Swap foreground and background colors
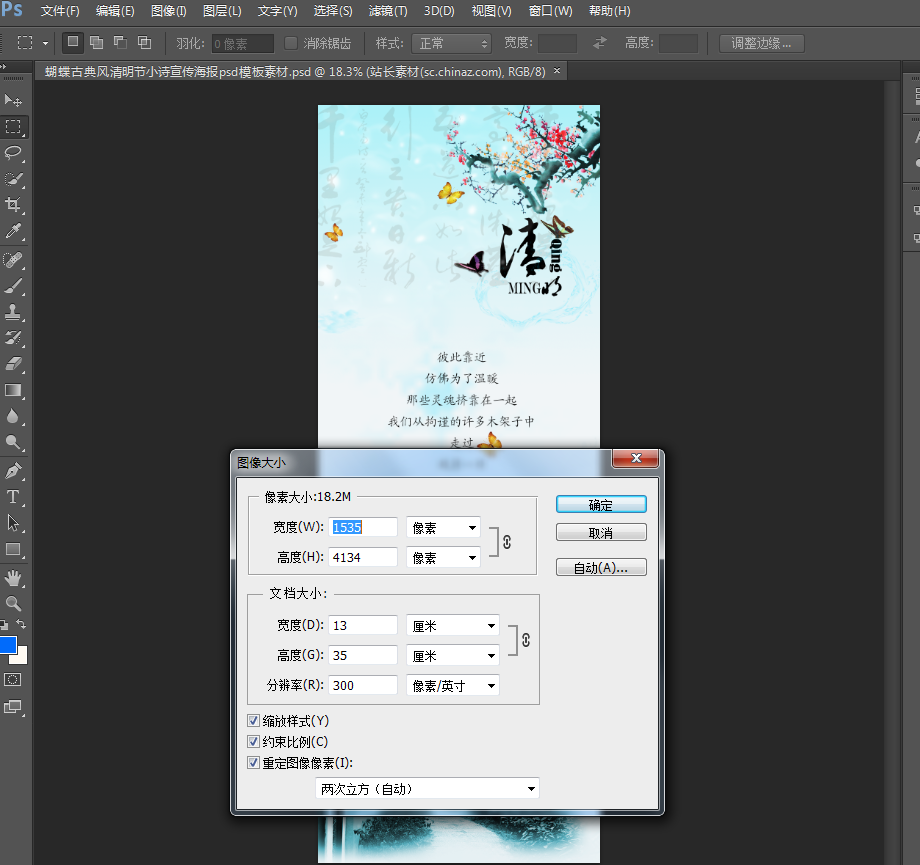 click(x=21, y=624)
